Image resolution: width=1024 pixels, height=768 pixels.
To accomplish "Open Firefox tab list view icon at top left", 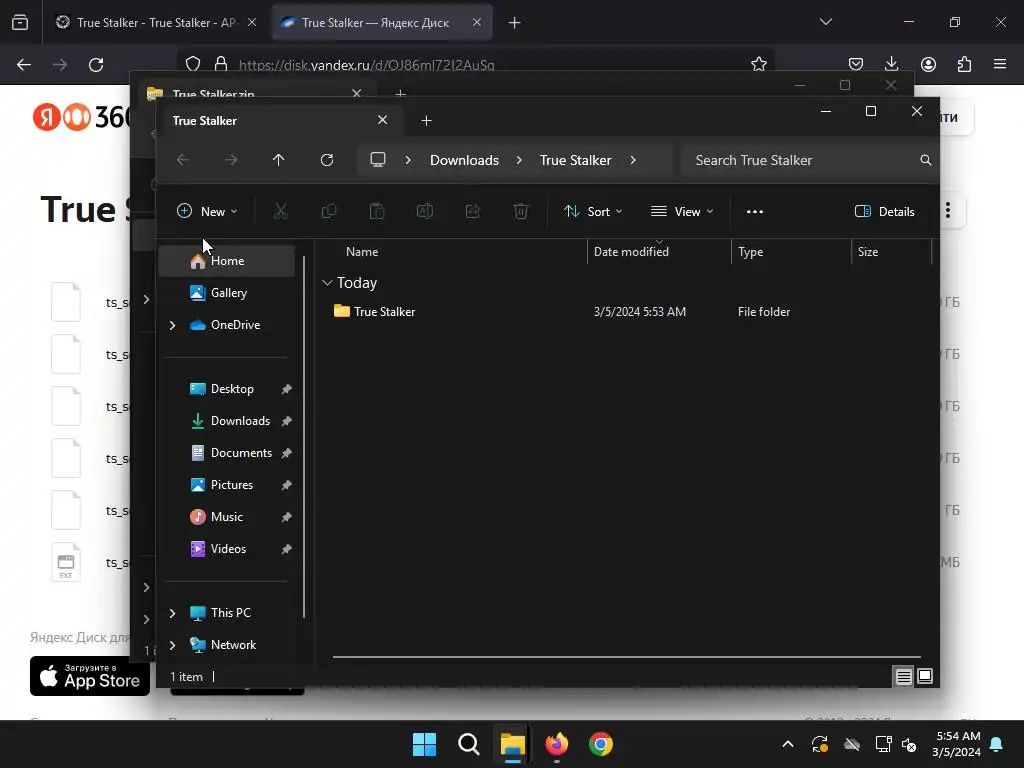I will pos(20,23).
